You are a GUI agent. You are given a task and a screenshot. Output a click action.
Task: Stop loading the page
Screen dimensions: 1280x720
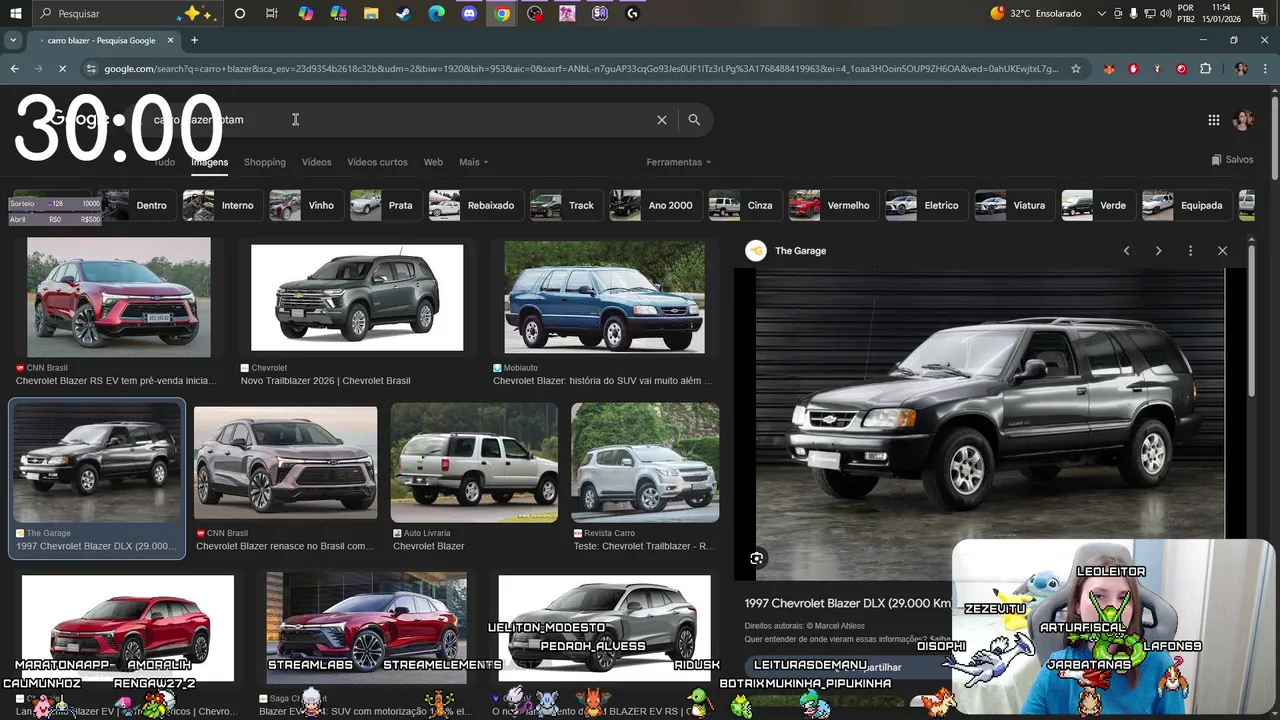click(x=62, y=68)
